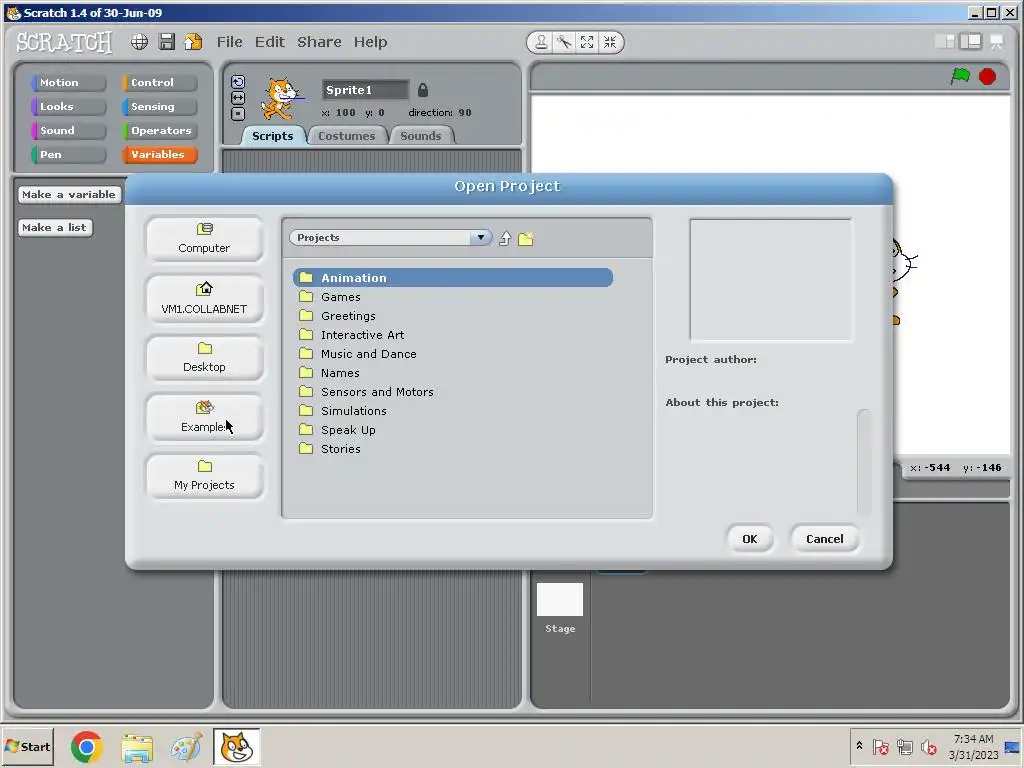Select the Simulations folder
1024x768 pixels.
[453, 411]
